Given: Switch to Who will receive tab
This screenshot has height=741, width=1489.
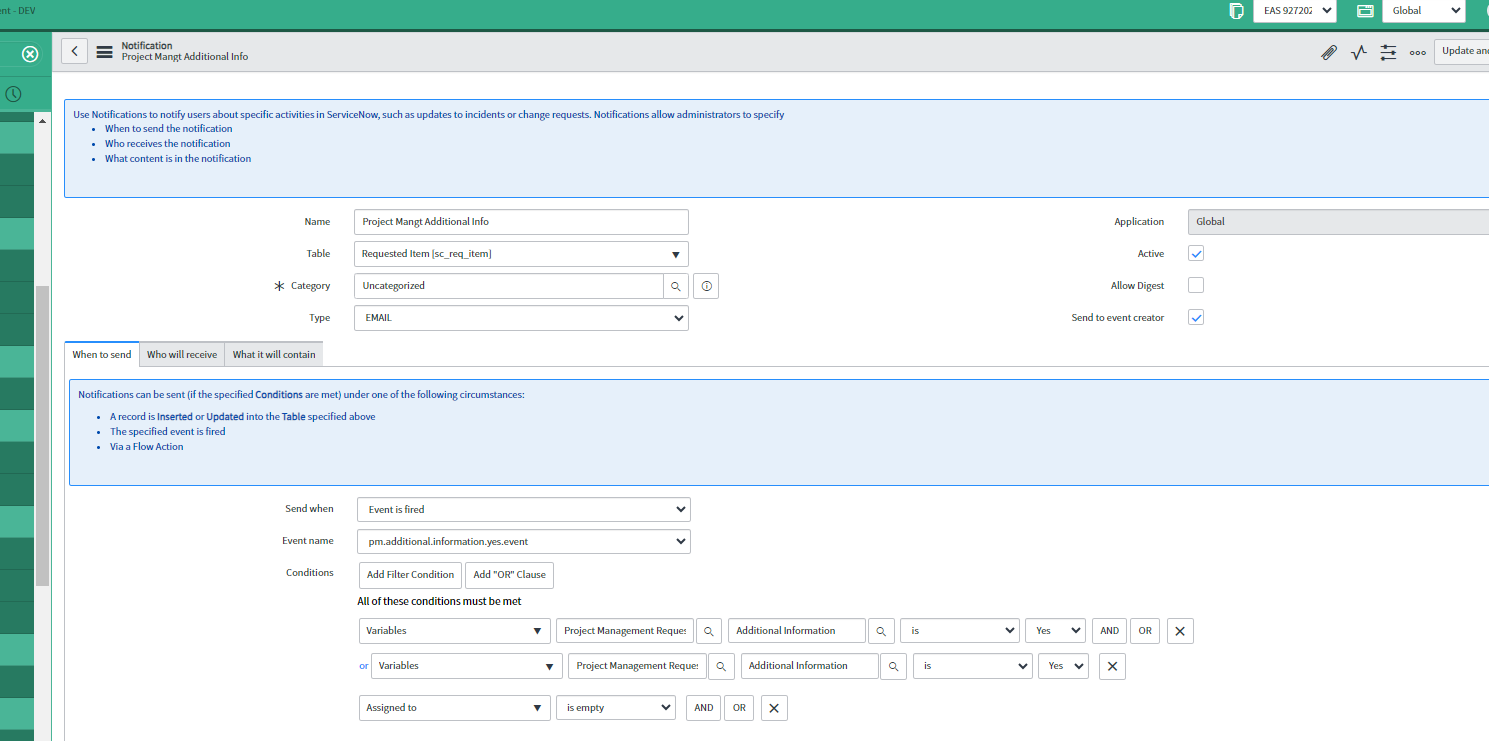Looking at the screenshot, I should pyautogui.click(x=182, y=355).
